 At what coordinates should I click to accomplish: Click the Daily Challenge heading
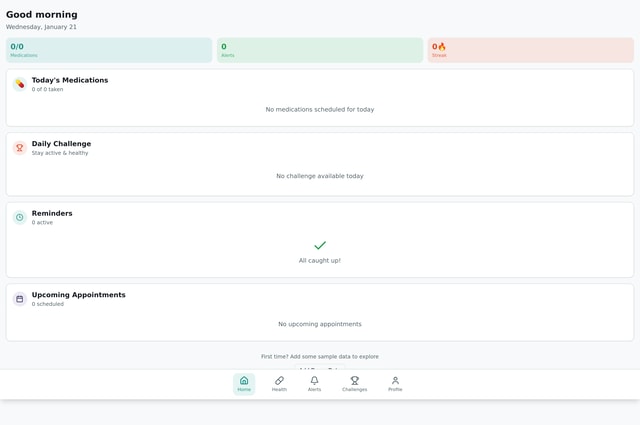(61, 144)
